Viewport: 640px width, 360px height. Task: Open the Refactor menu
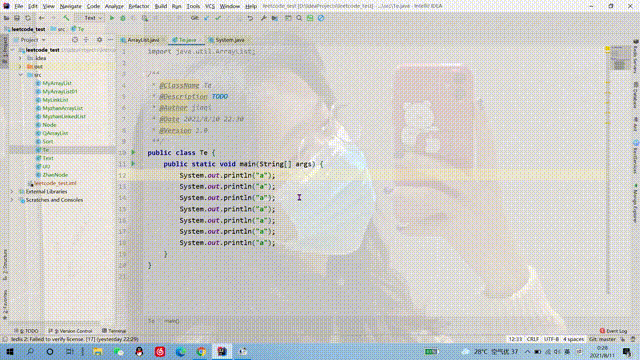click(139, 7)
